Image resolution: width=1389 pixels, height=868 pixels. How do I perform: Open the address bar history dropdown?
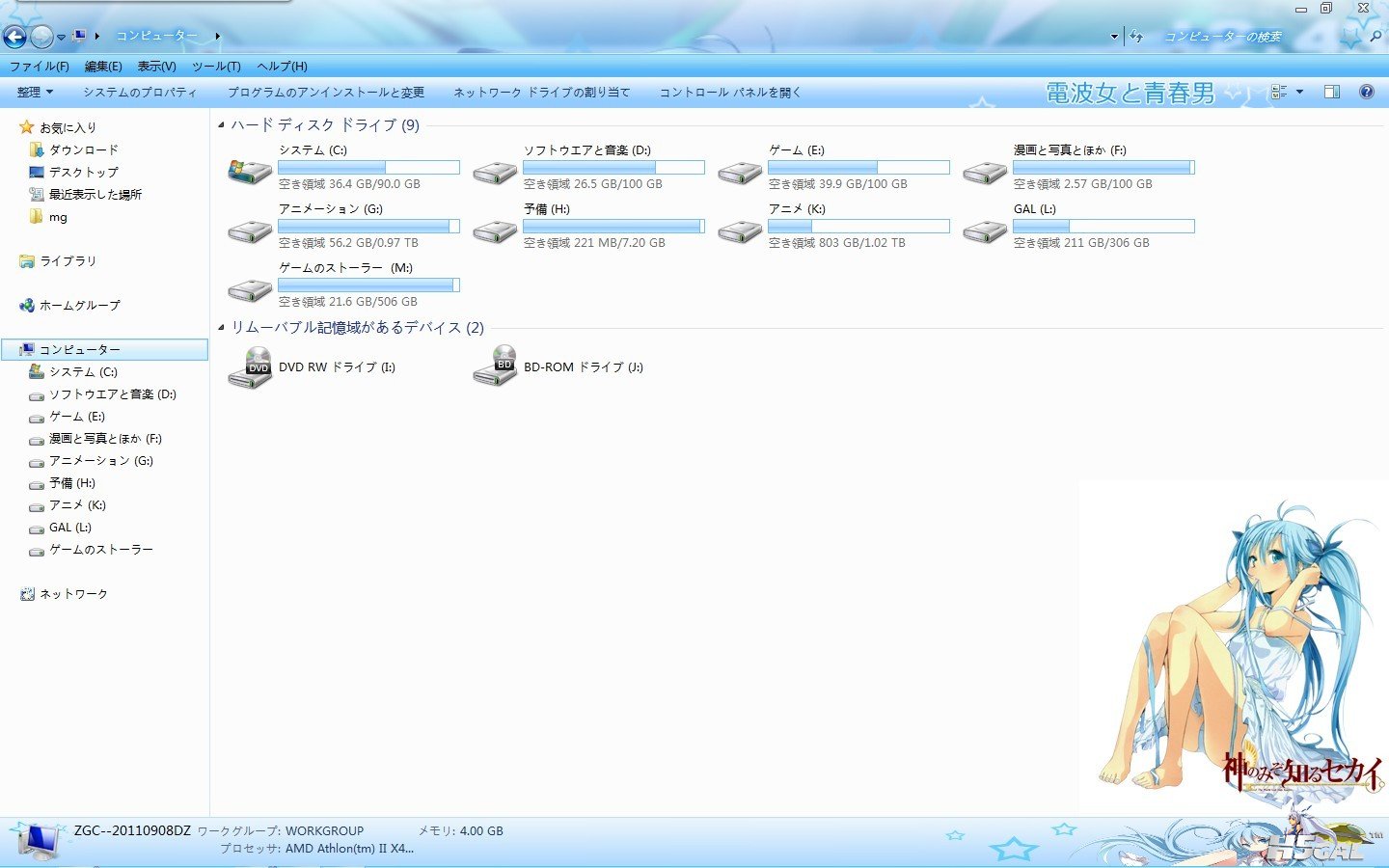[x=1114, y=37]
